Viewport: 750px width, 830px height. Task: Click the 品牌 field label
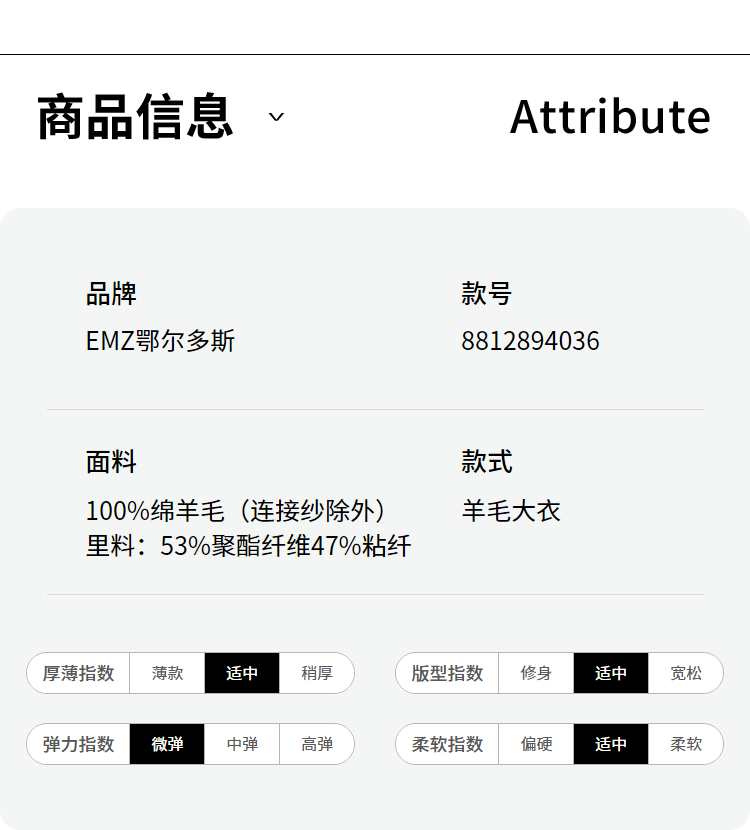point(111,293)
